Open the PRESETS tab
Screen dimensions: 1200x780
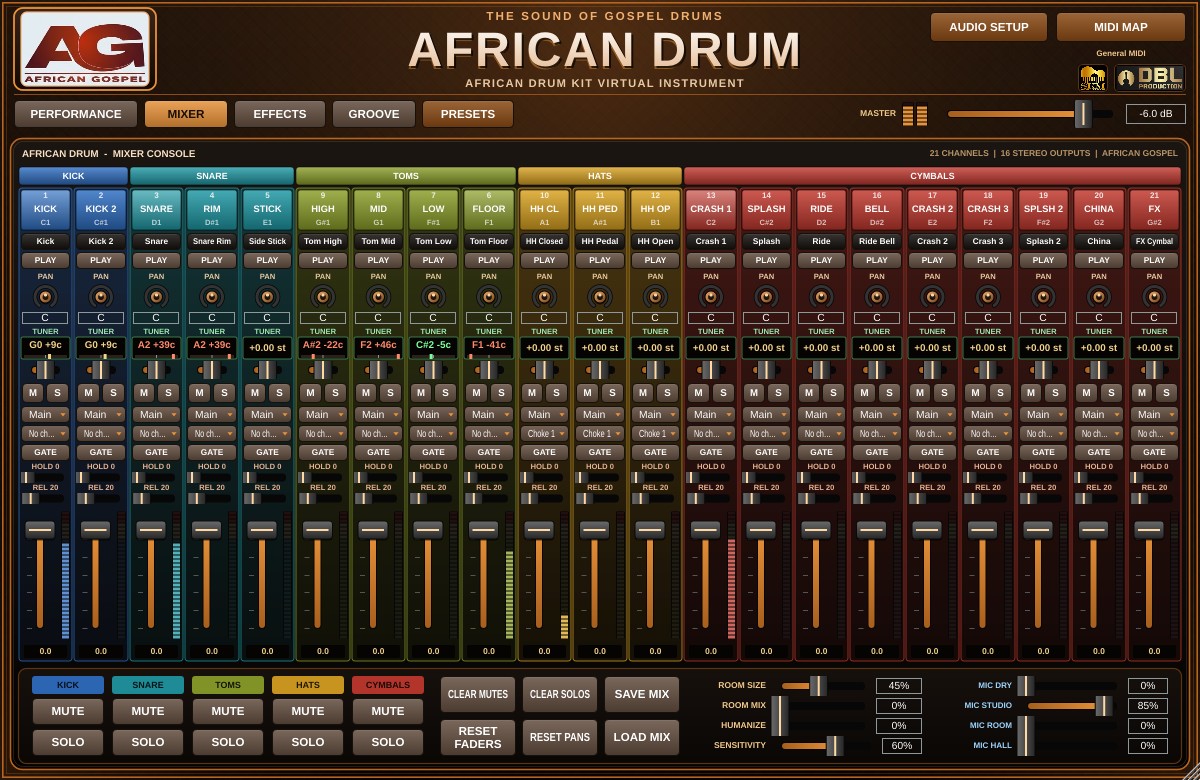point(468,114)
